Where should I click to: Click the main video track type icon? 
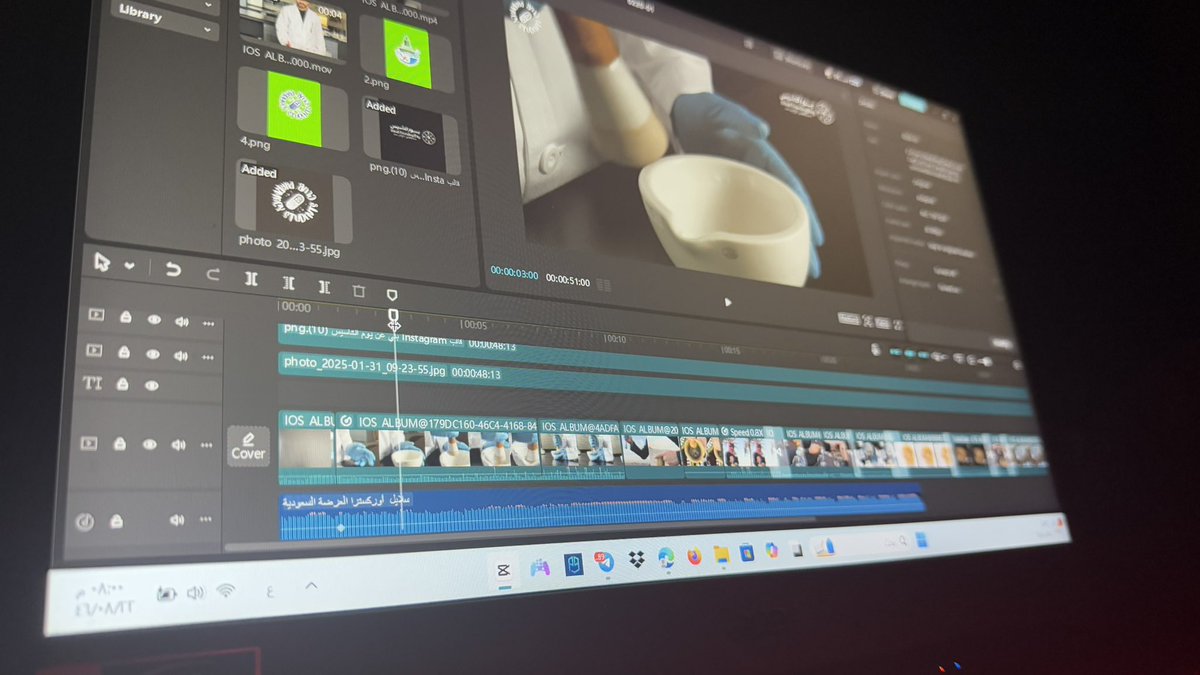tap(89, 443)
